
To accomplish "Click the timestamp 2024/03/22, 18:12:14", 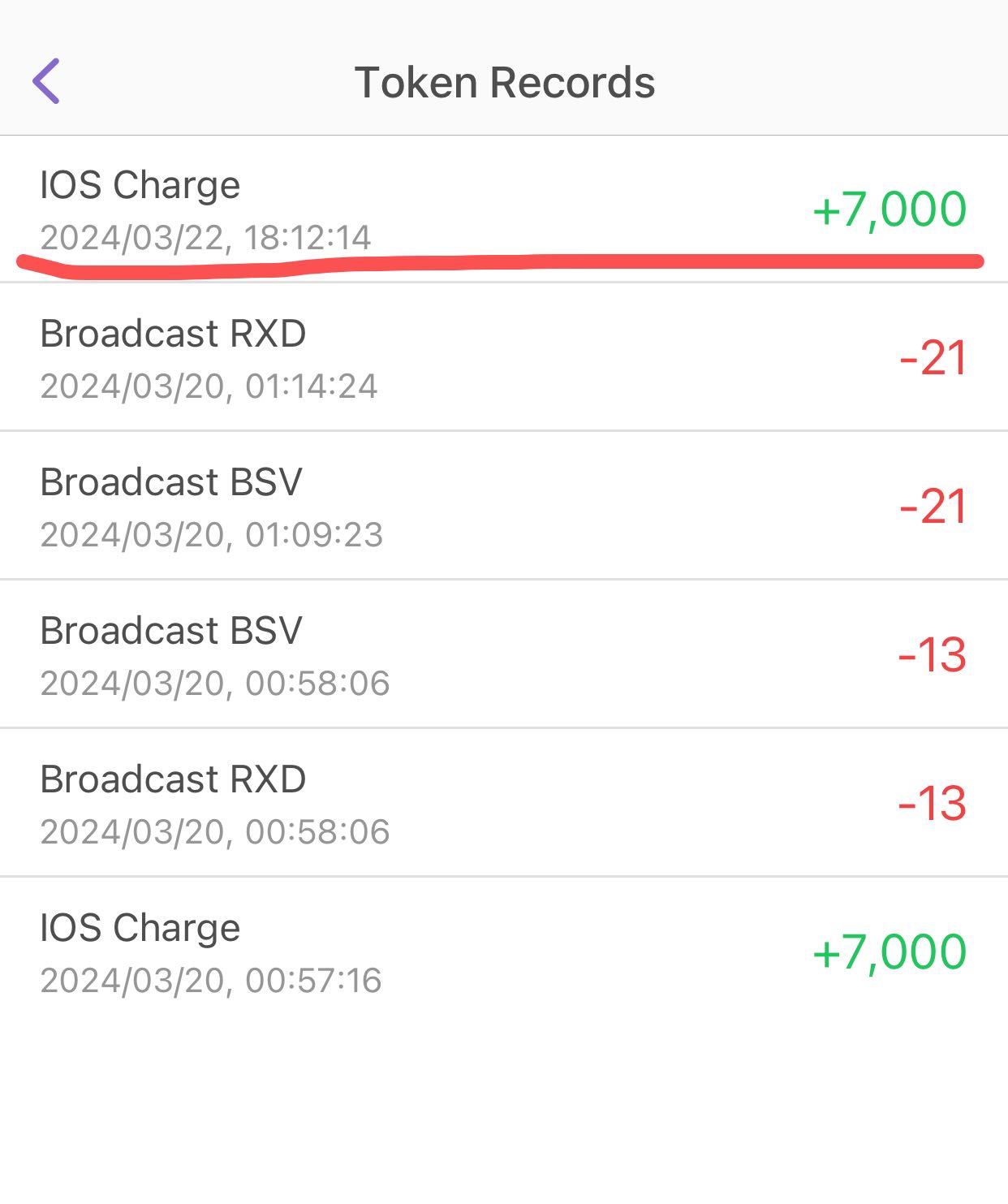I will [205, 238].
